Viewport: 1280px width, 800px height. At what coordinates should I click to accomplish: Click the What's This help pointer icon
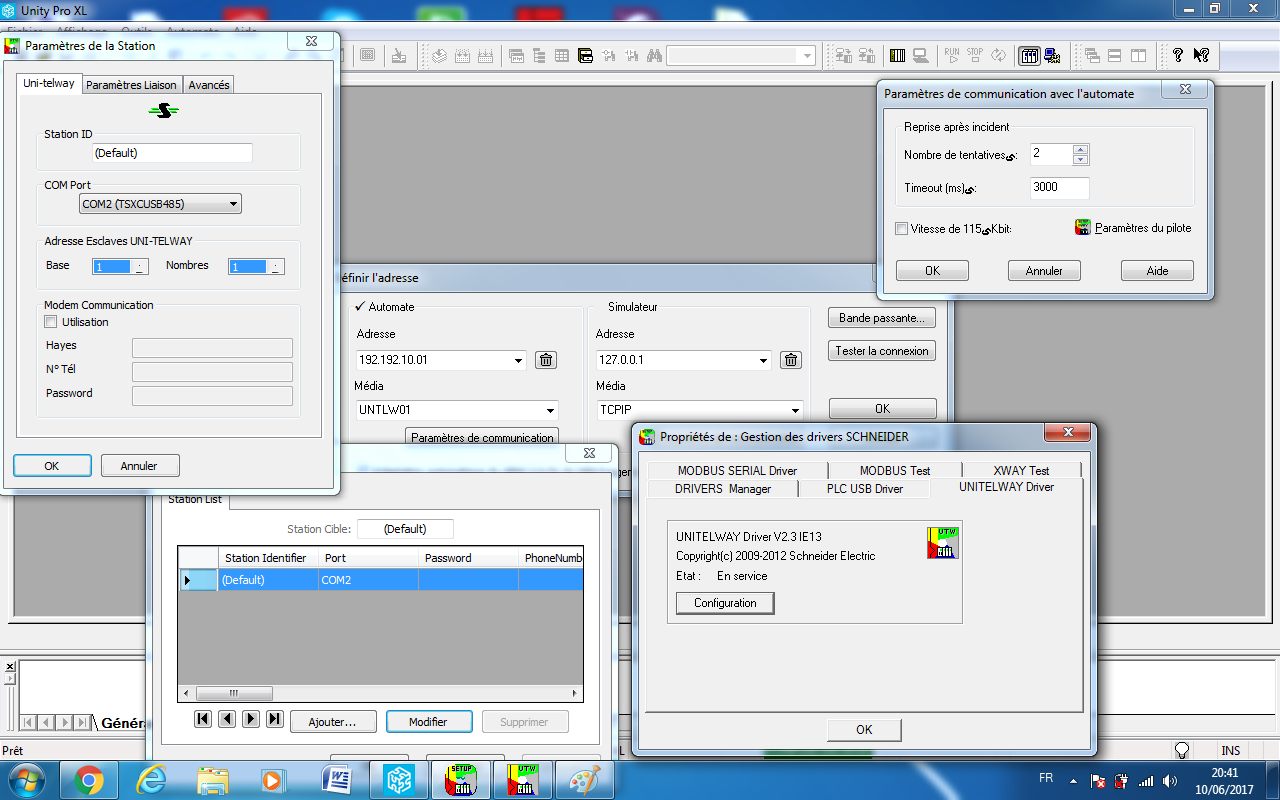(1201, 56)
